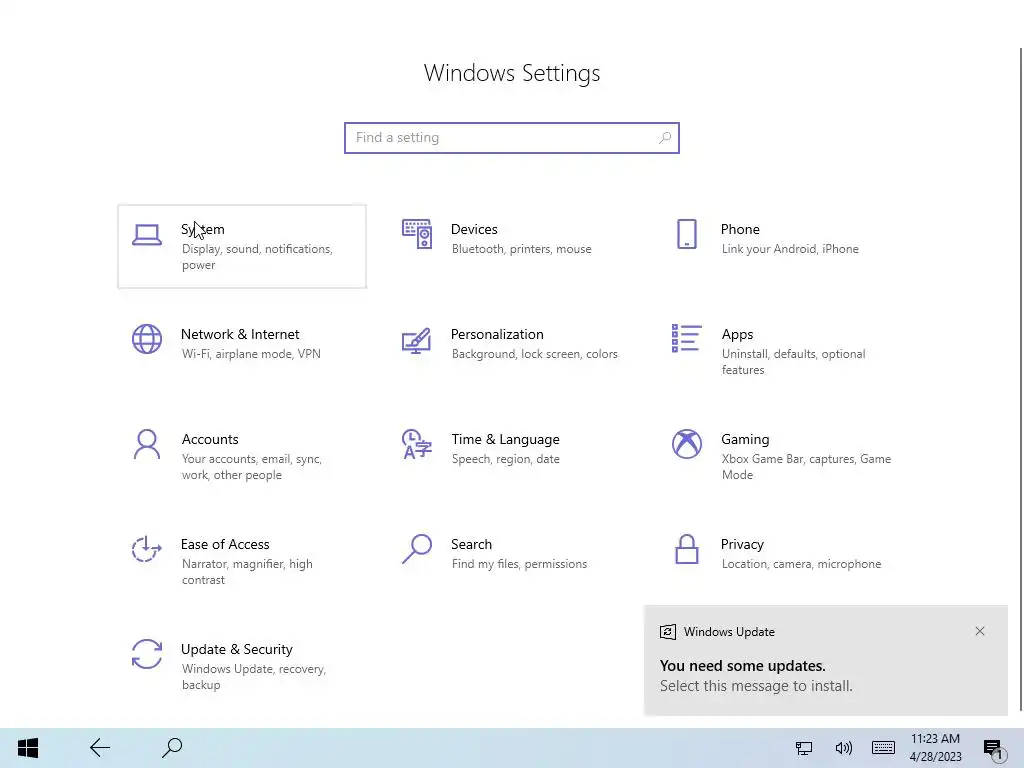Open the Accounts person icon
The height and width of the screenshot is (768, 1024).
click(x=147, y=444)
